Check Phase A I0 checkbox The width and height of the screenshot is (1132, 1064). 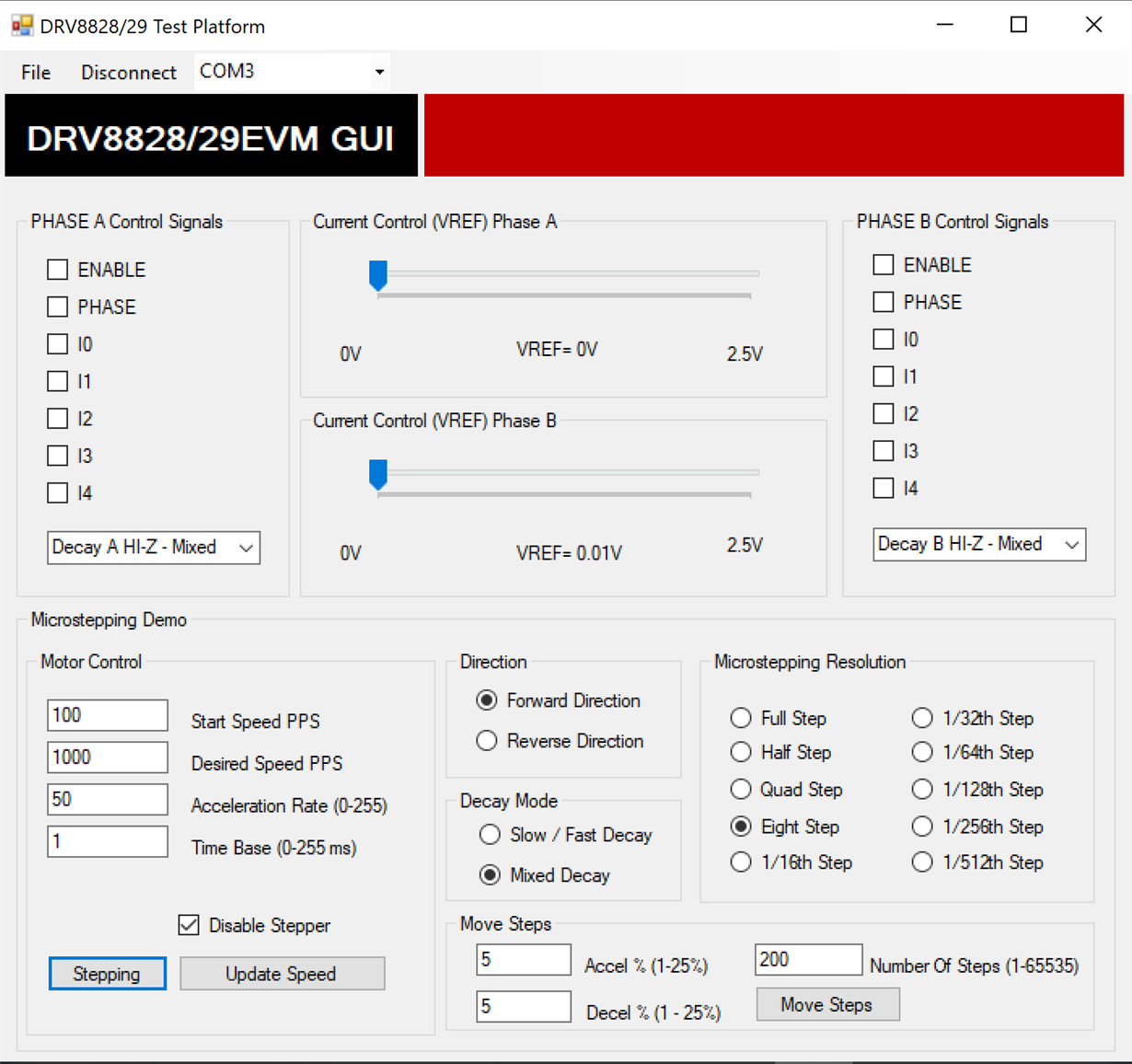click(x=58, y=344)
